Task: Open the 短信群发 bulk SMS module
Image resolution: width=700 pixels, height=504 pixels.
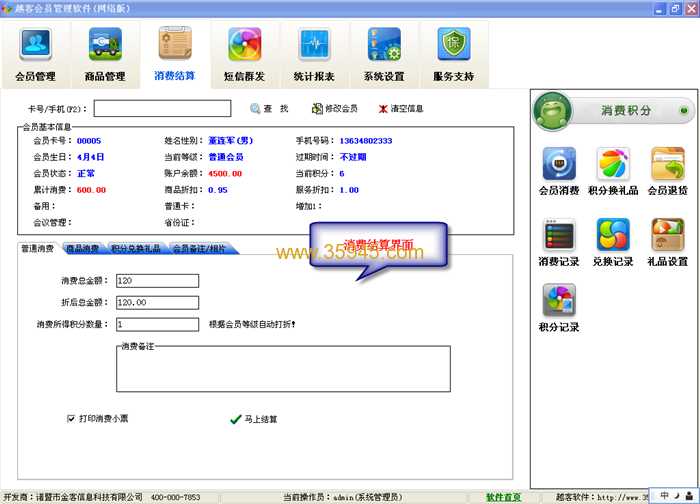Action: point(244,55)
